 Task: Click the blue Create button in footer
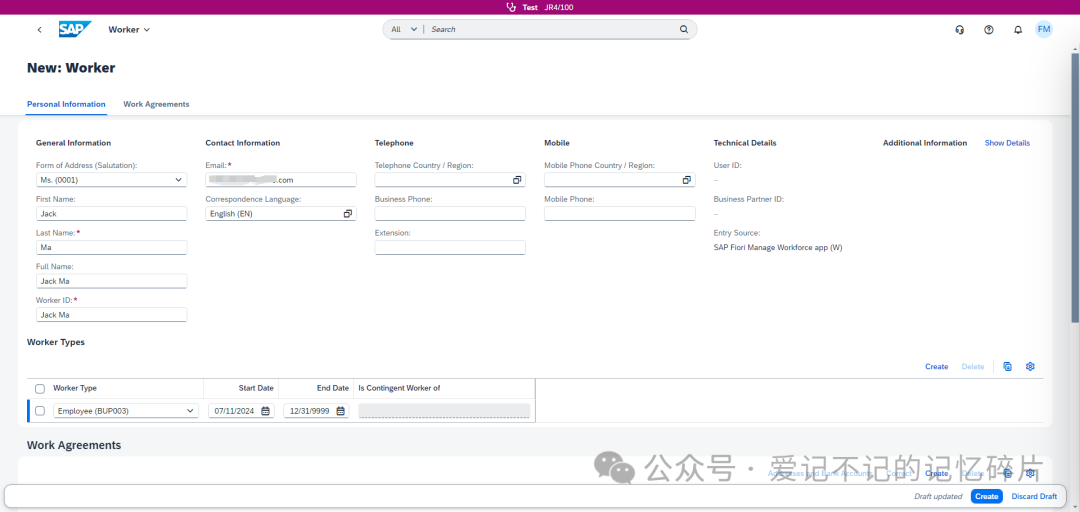(987, 496)
